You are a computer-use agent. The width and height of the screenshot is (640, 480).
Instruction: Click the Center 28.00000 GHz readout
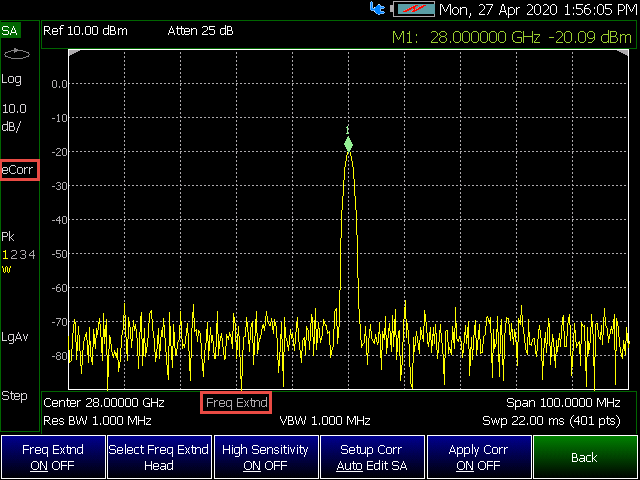[x=104, y=403]
